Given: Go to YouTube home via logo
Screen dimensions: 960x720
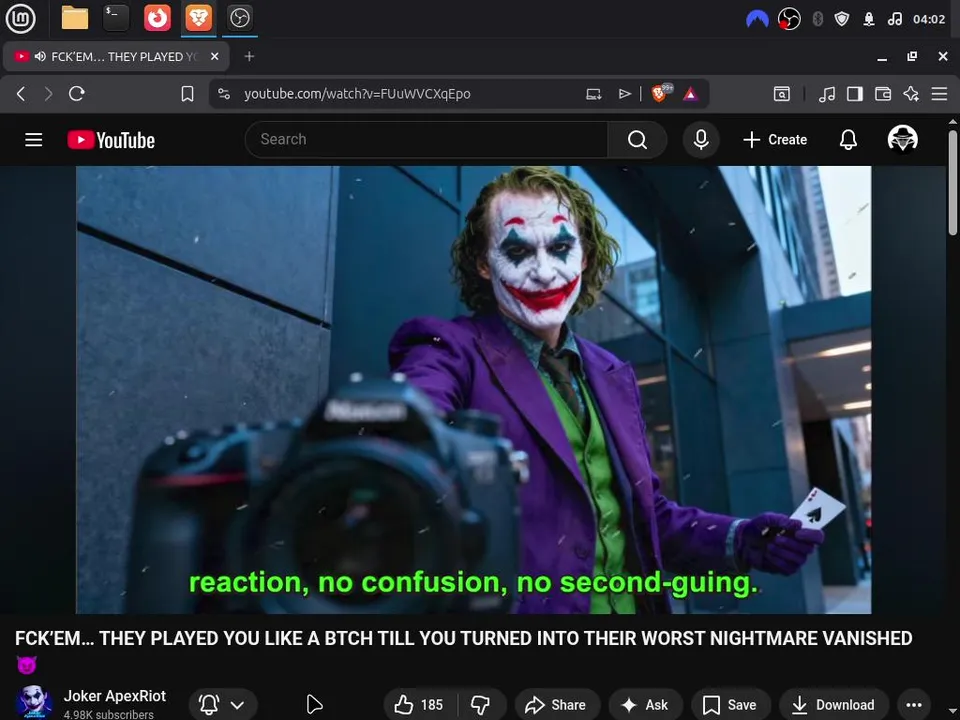Looking at the screenshot, I should 111,140.
